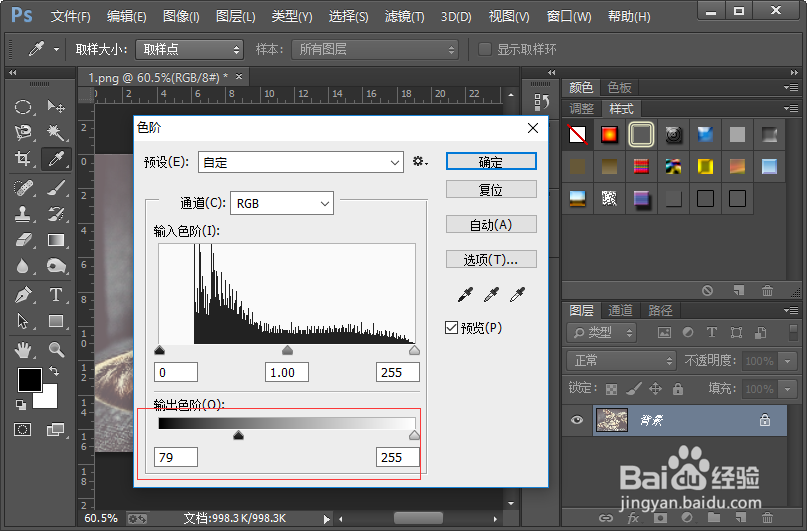Select the Hand tool

(x=23, y=350)
